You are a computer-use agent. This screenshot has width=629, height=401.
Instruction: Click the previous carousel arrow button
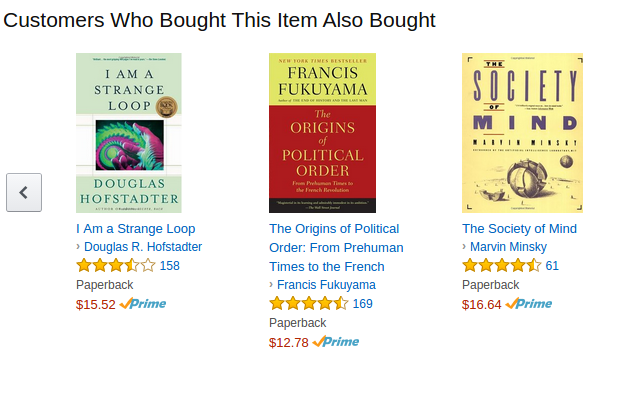[x=24, y=192]
